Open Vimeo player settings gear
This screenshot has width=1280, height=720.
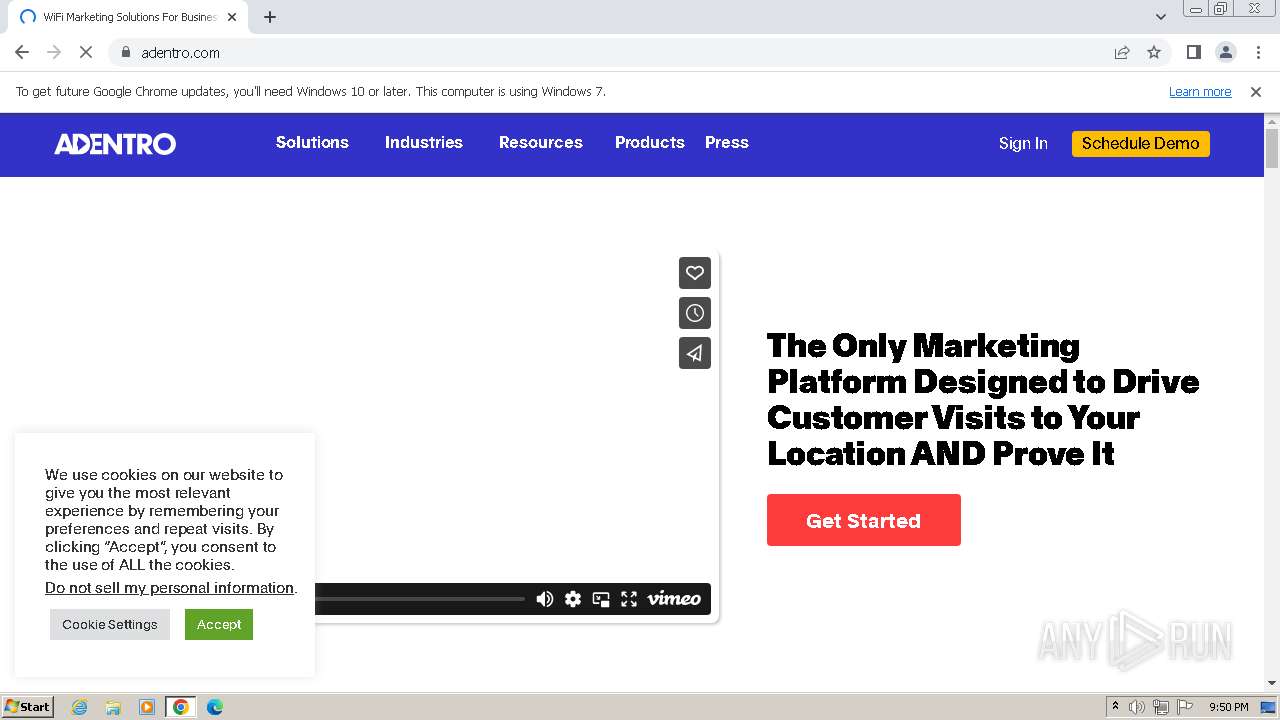573,599
